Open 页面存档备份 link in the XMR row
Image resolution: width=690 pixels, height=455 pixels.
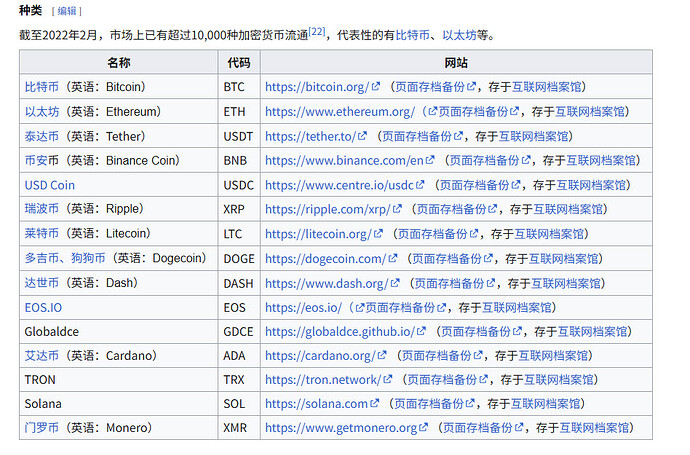483,428
